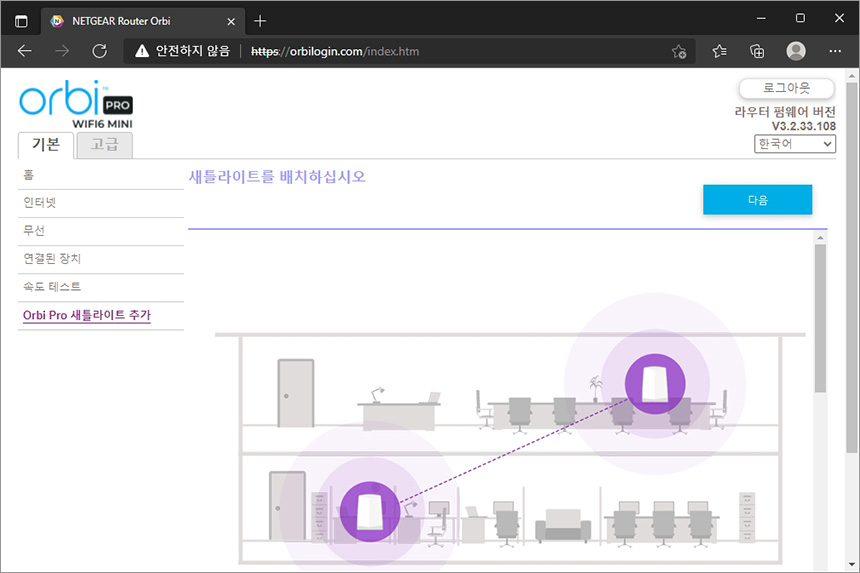
Task: Maximize the browser window
Action: coord(800,18)
